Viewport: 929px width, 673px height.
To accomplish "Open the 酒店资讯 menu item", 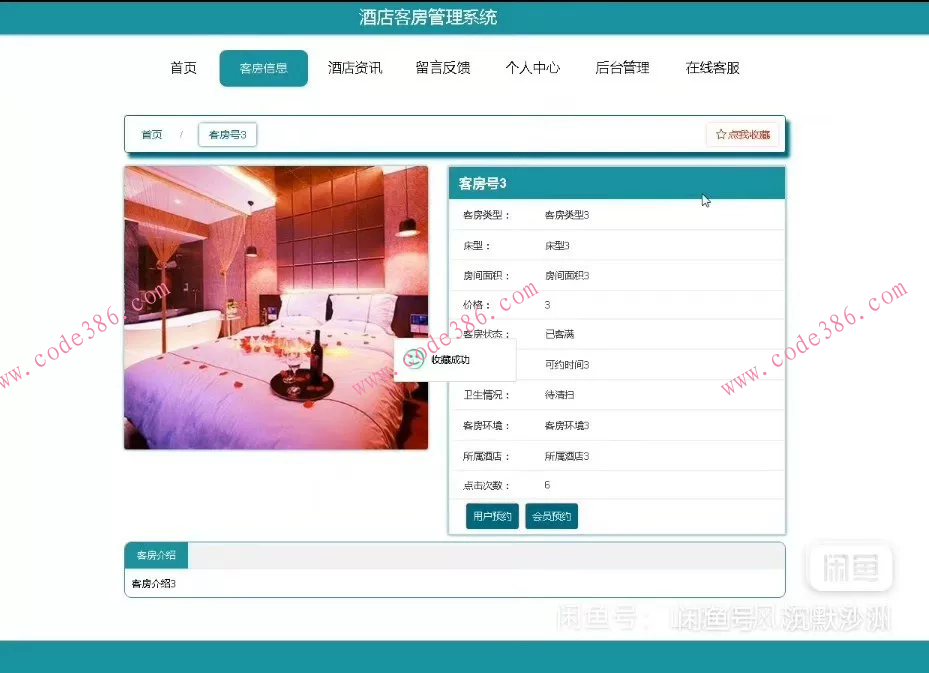I will (x=355, y=67).
